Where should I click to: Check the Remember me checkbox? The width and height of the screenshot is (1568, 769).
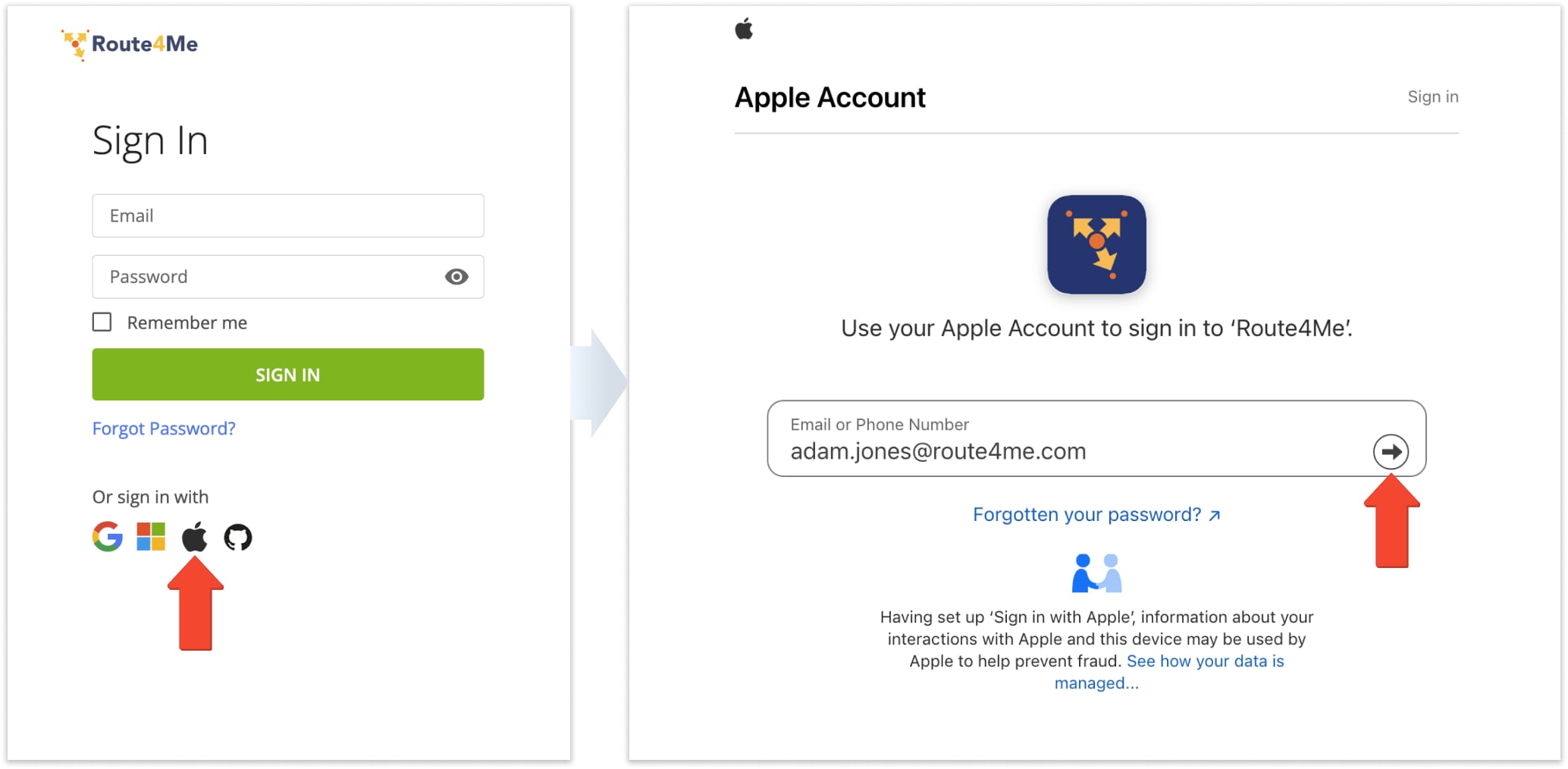pos(102,322)
